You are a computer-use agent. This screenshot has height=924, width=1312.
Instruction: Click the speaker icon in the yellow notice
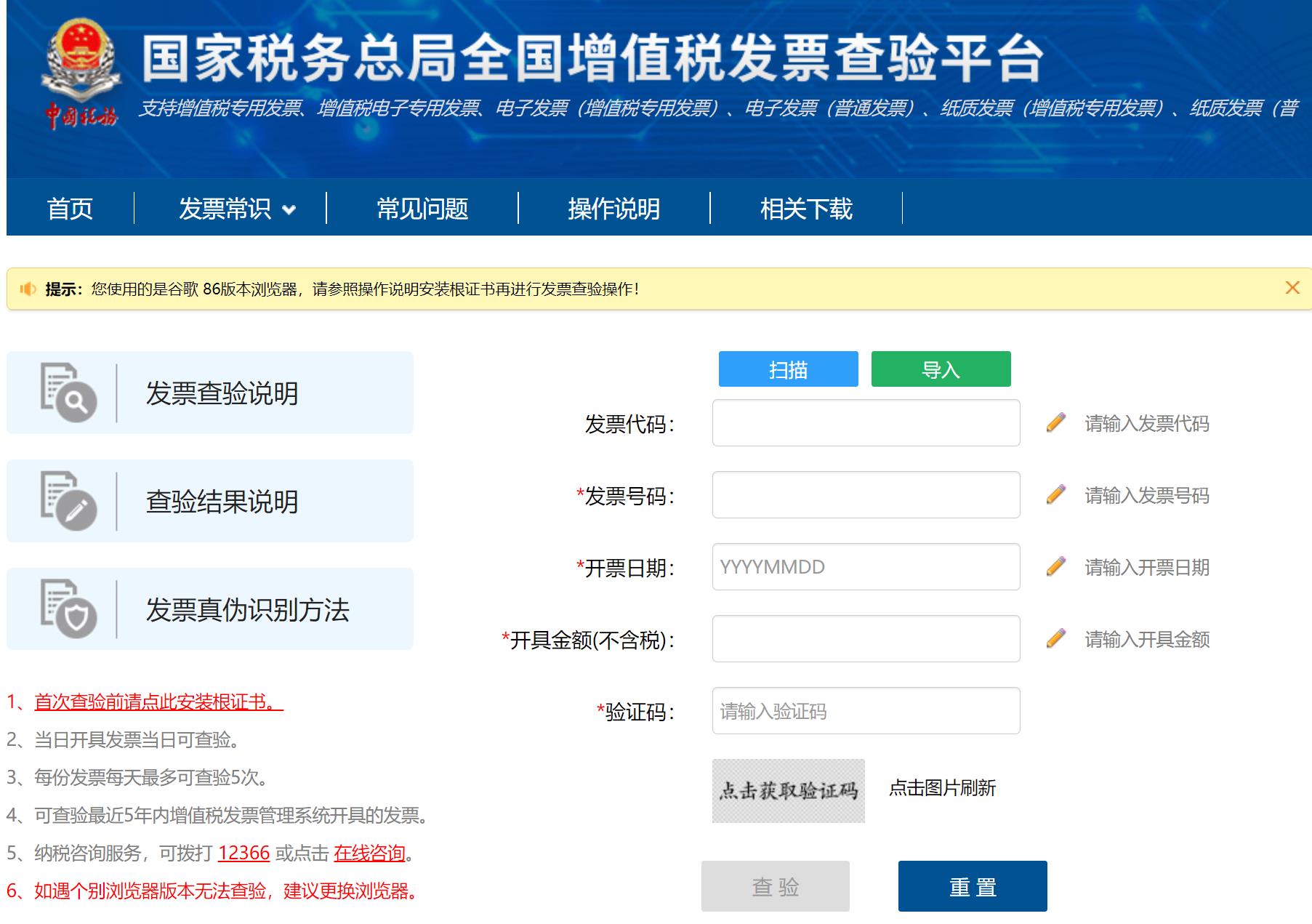pos(28,289)
